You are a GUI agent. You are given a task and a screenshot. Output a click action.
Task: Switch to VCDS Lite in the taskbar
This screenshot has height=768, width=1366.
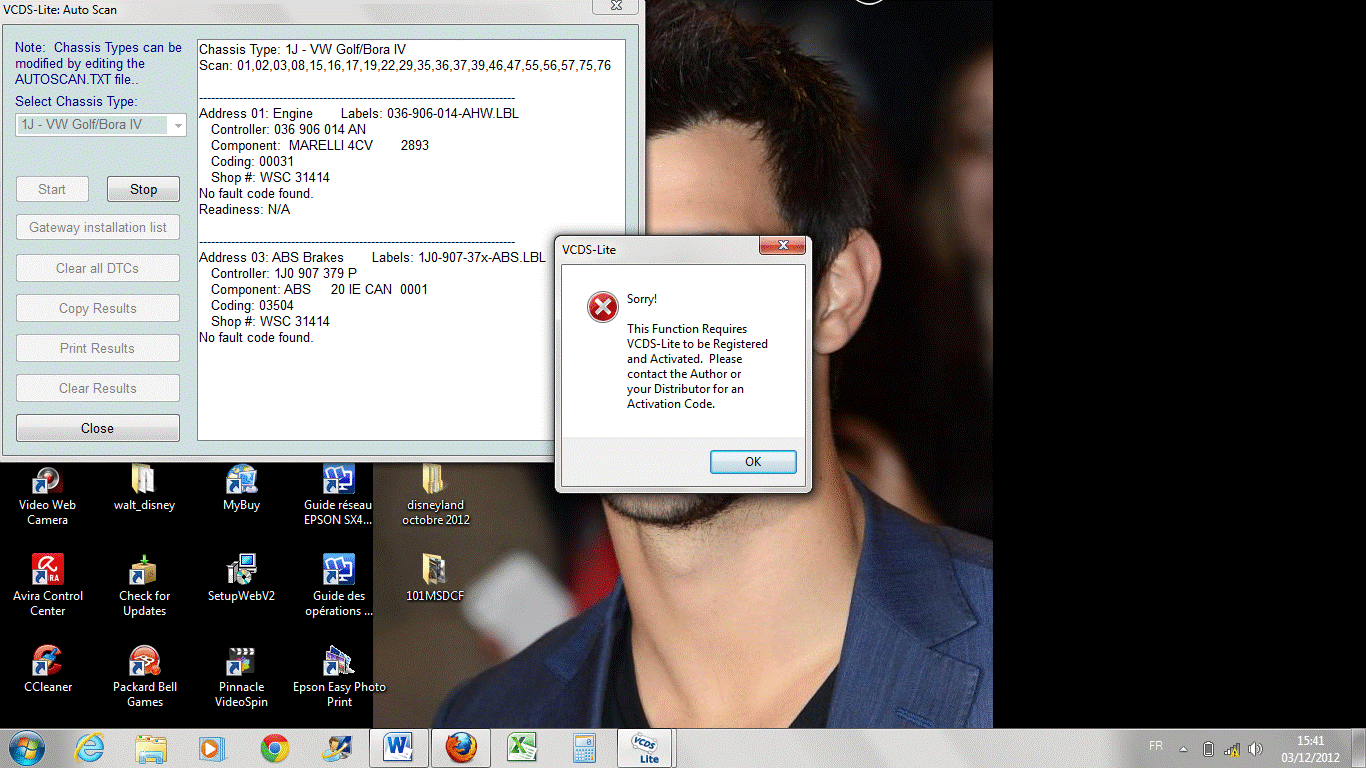[x=647, y=748]
